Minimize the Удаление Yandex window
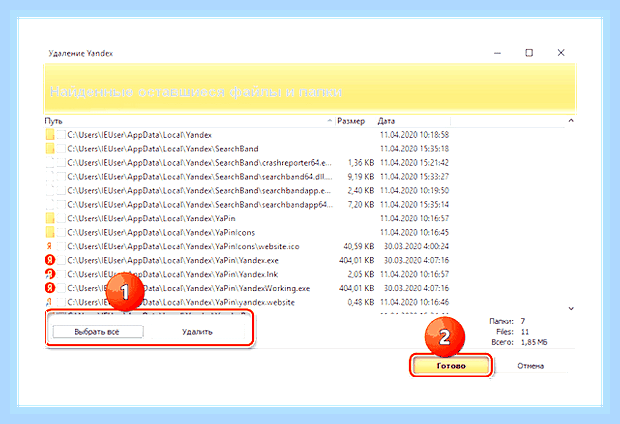This screenshot has width=620, height=424. (x=497, y=53)
